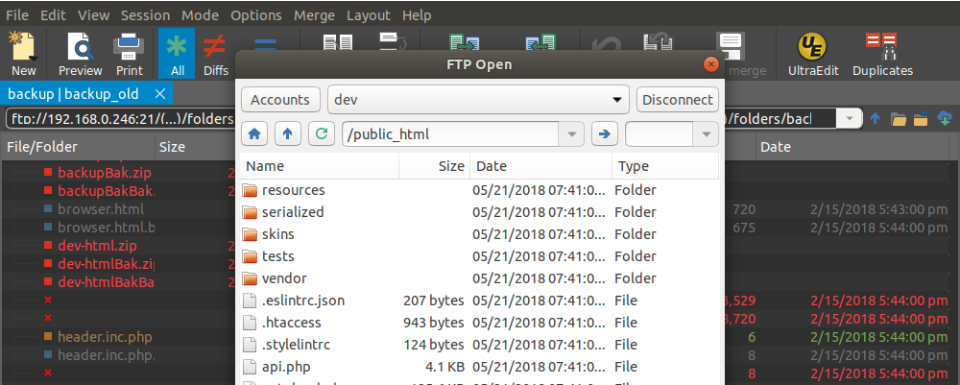The width and height of the screenshot is (960, 385).
Task: Sort by Name column in FTP Open
Action: click(321, 166)
